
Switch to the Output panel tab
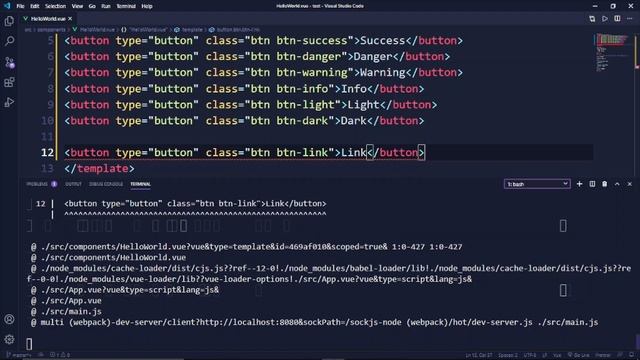point(73,184)
